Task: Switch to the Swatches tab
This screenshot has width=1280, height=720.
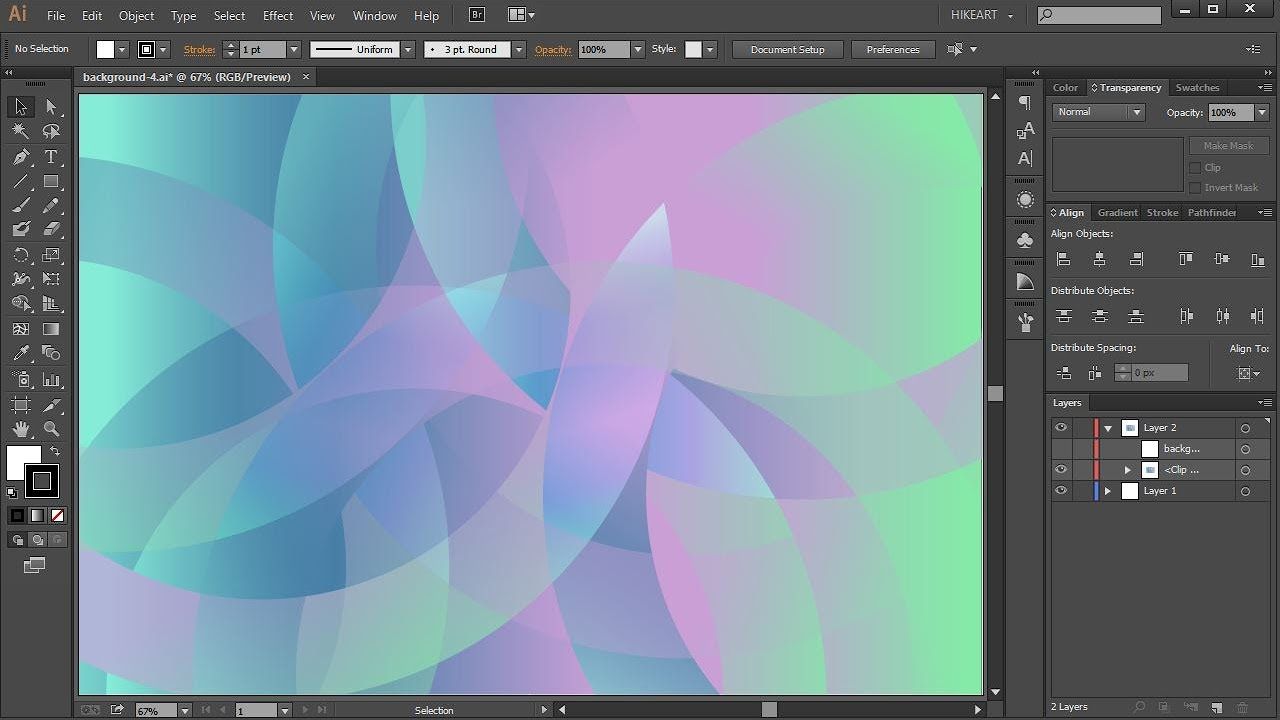Action: (x=1197, y=88)
